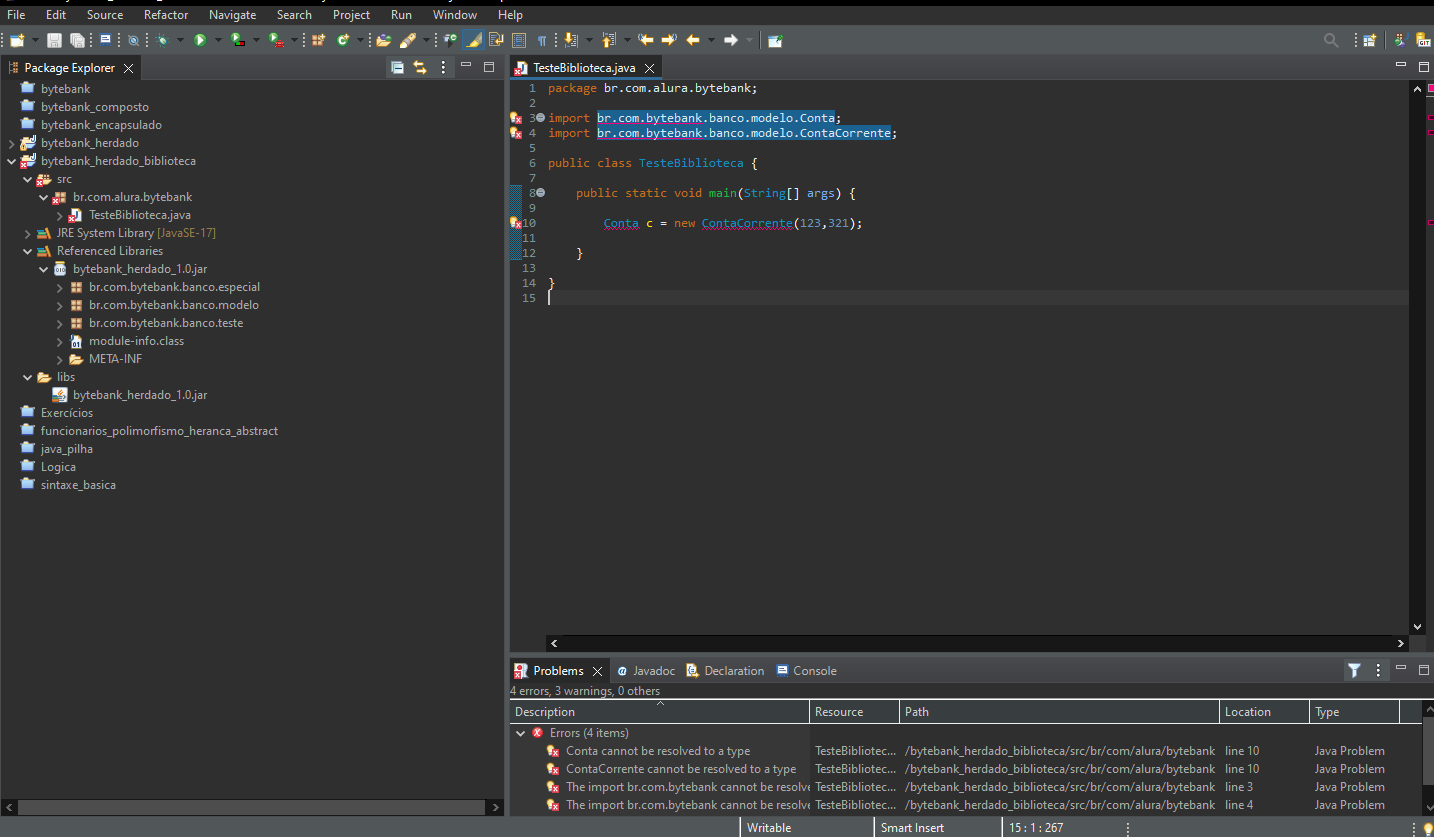Viewport: 1434px width, 837px height.
Task: Close the TesteBiblioteca.java editor tab
Action: [649, 68]
